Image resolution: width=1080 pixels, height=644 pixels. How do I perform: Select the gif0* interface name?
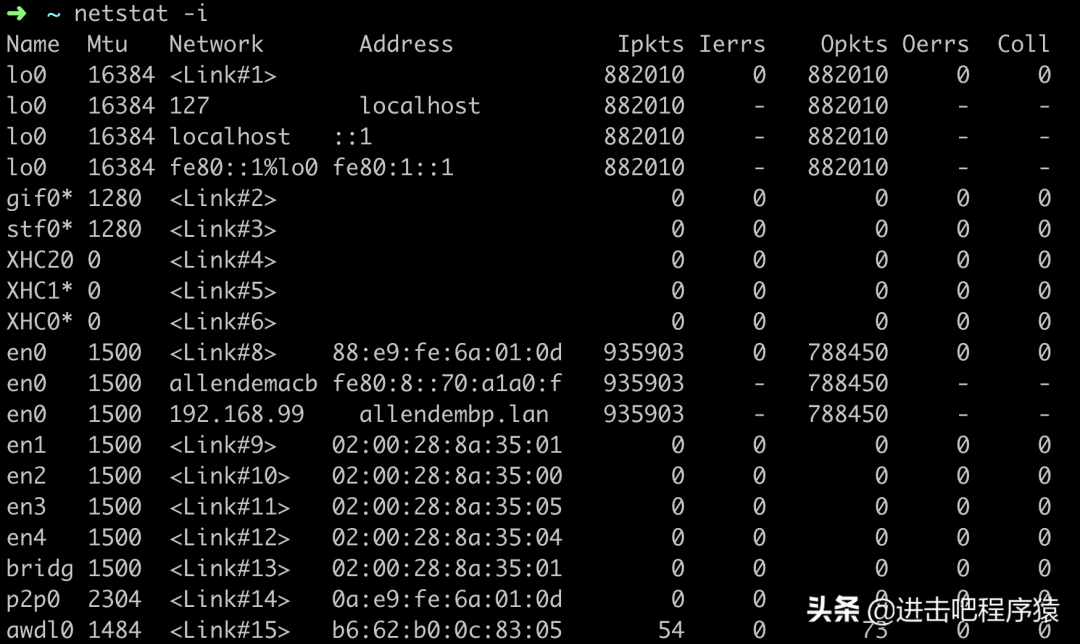[x=40, y=198]
